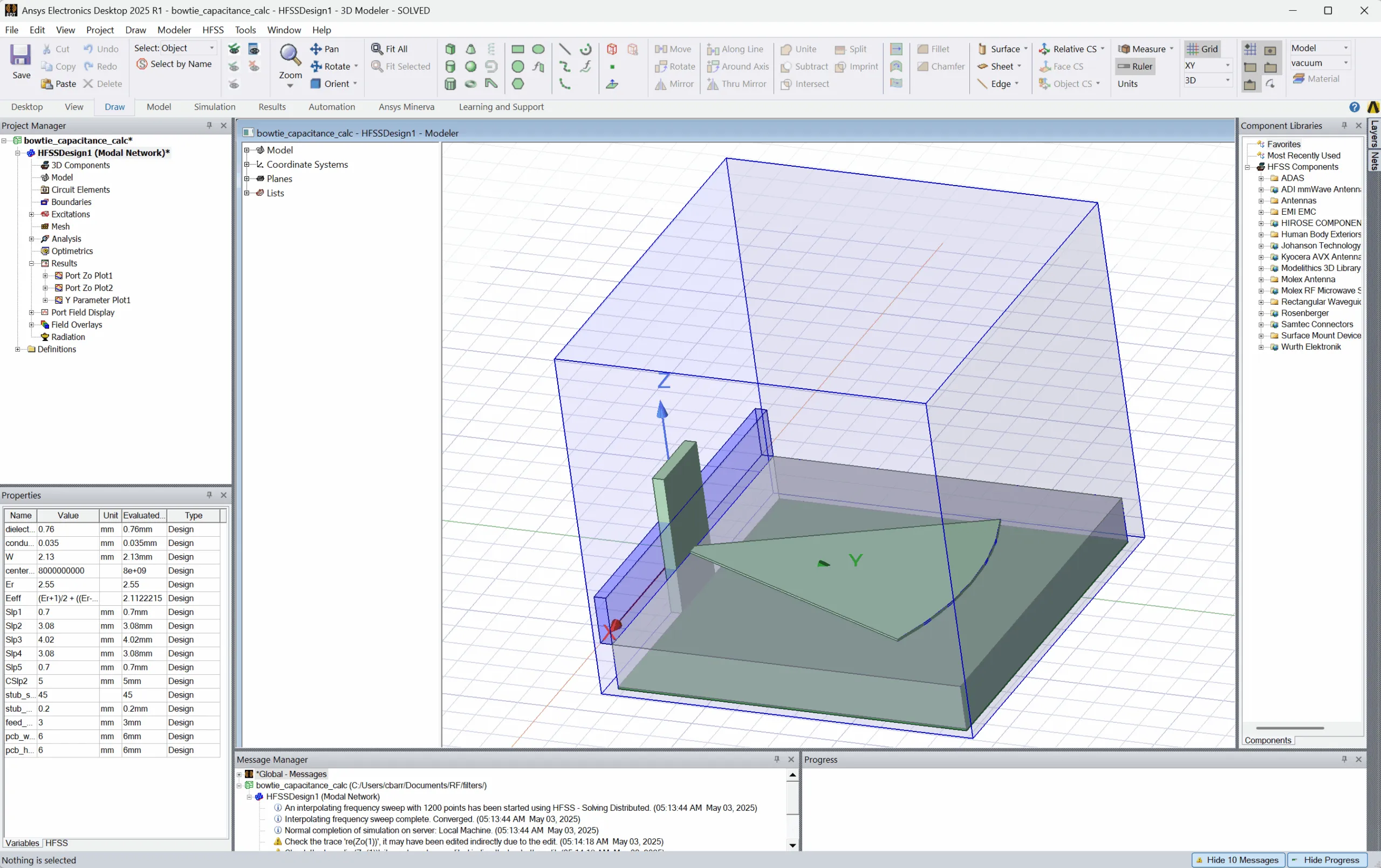Click the yellow Ansys logo icon

pos(1373,107)
